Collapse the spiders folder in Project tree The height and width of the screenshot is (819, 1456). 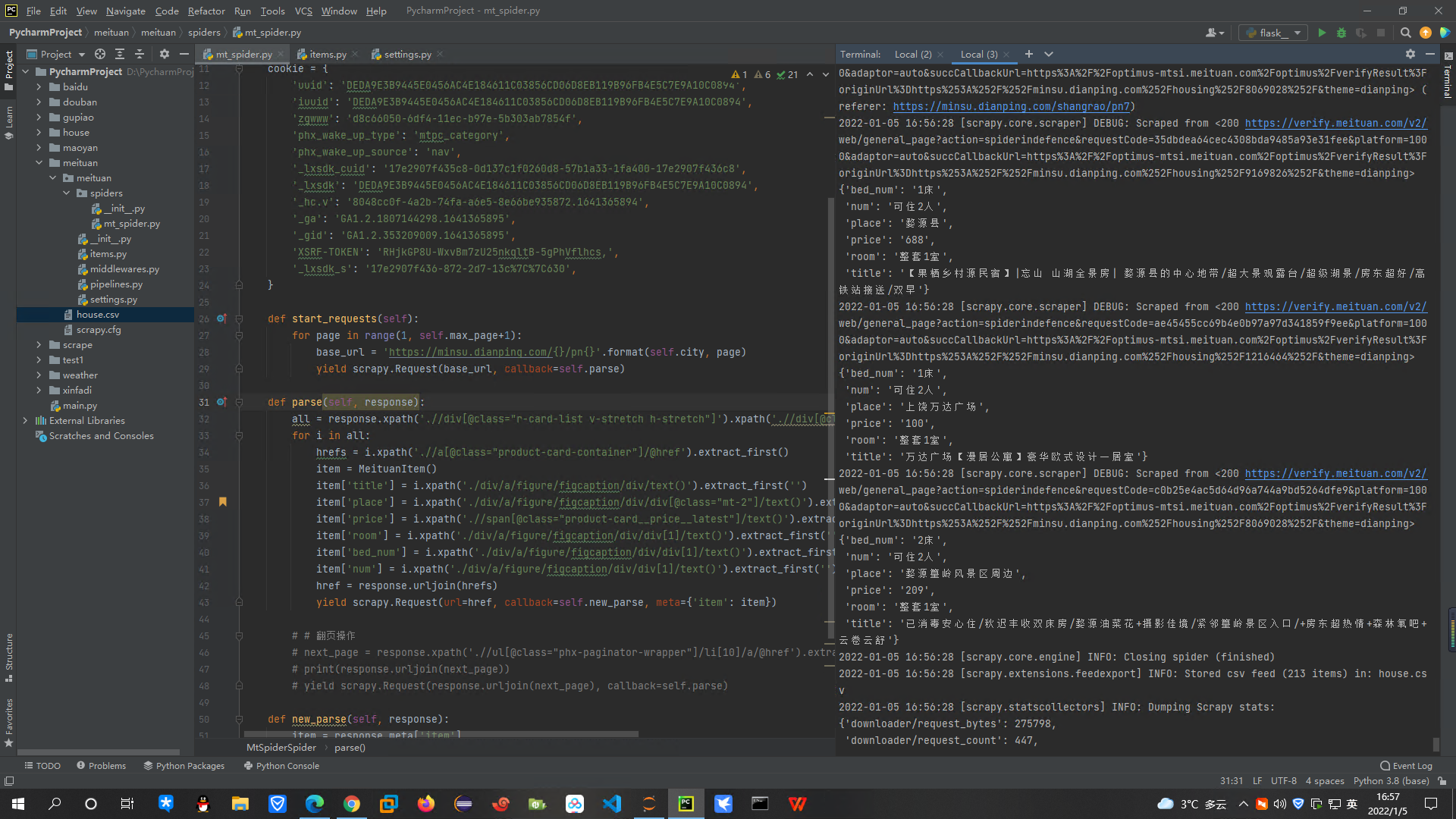tap(67, 193)
